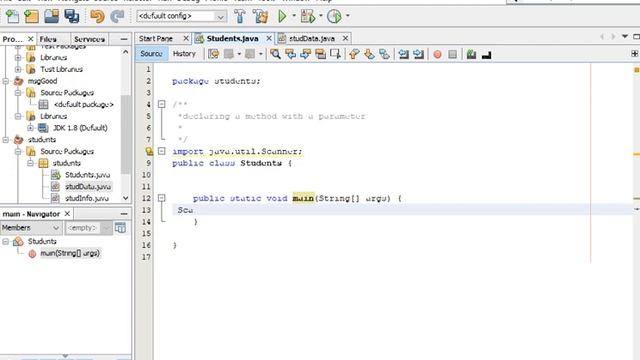Screen dimensions: 640x360
Task: Close the Start Page tab
Action: (186, 38)
